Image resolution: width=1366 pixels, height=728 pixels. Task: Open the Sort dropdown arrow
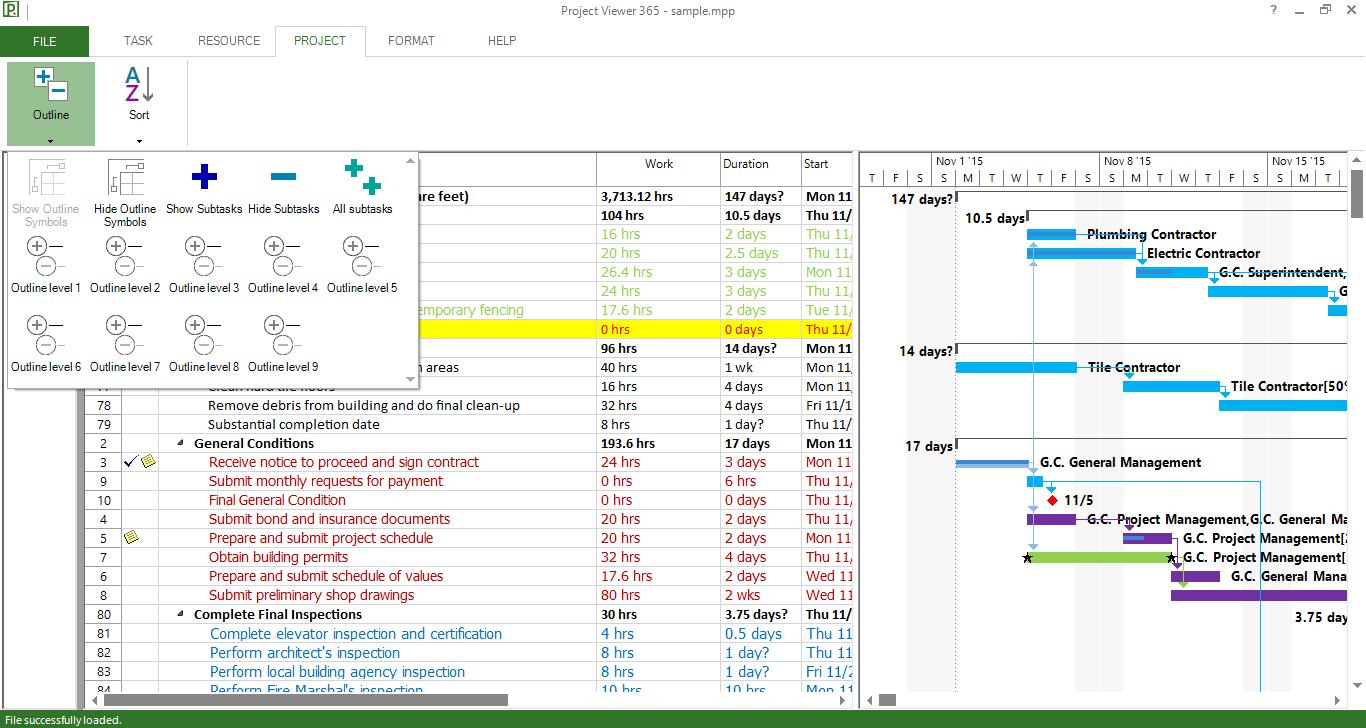(139, 141)
